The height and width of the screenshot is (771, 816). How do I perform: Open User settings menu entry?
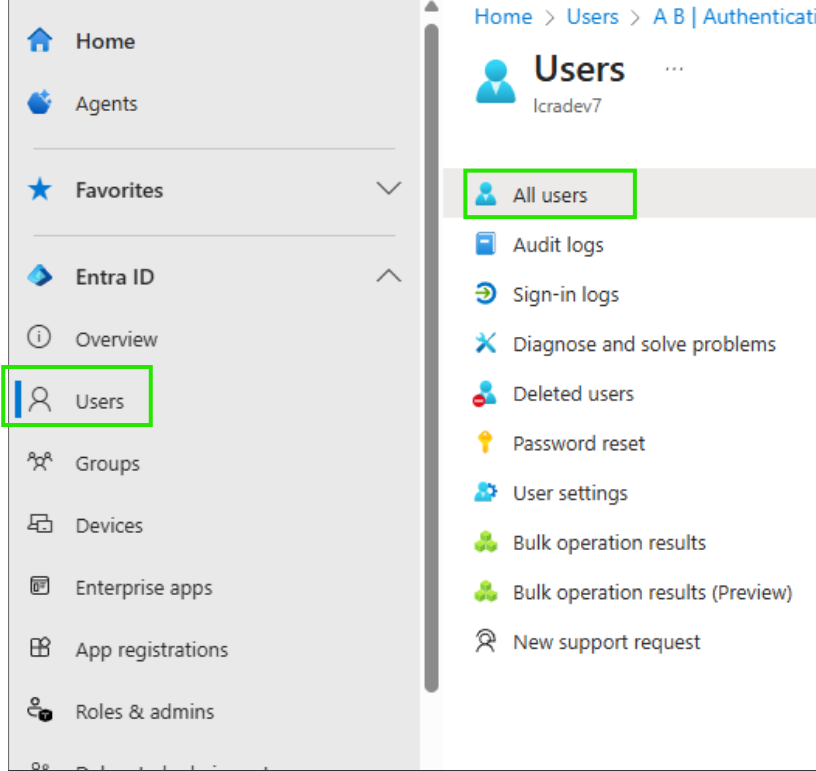point(570,493)
